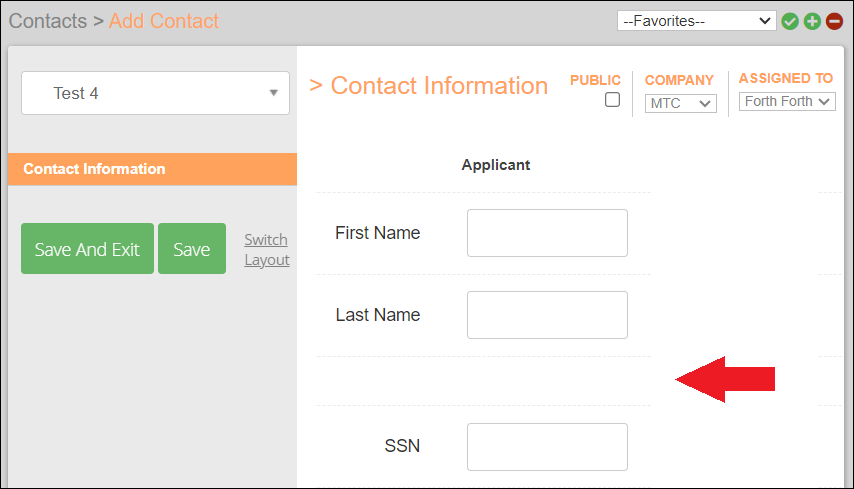Open the Test 4 layout dropdown
The width and height of the screenshot is (854, 489).
pyautogui.click(x=155, y=93)
